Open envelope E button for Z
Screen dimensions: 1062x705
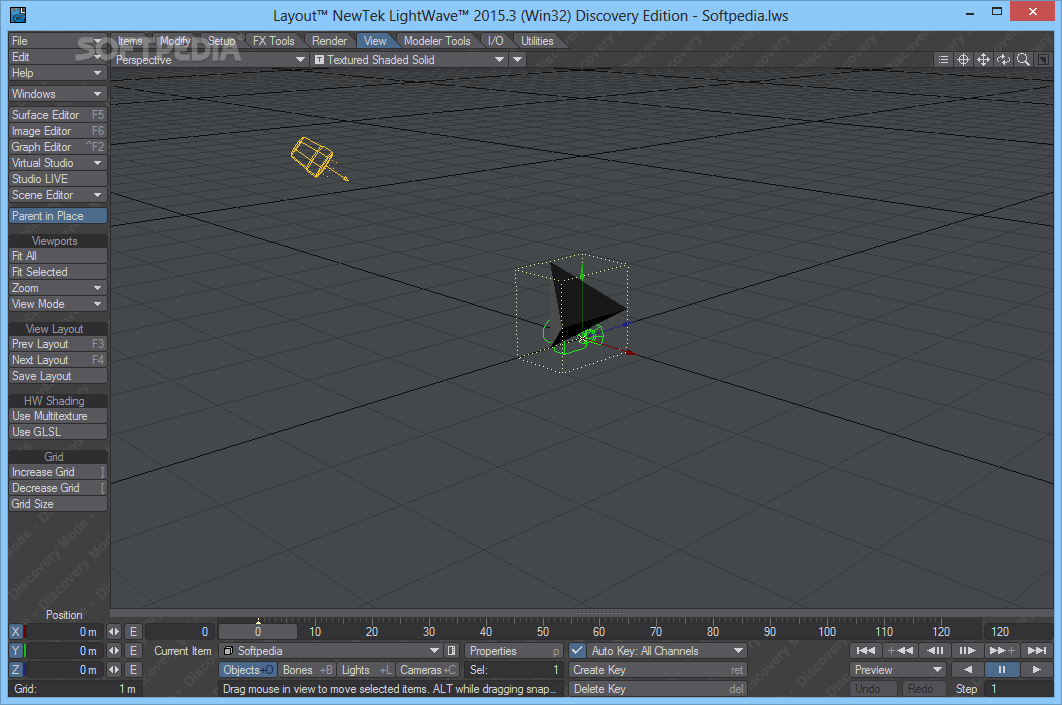tap(133, 669)
